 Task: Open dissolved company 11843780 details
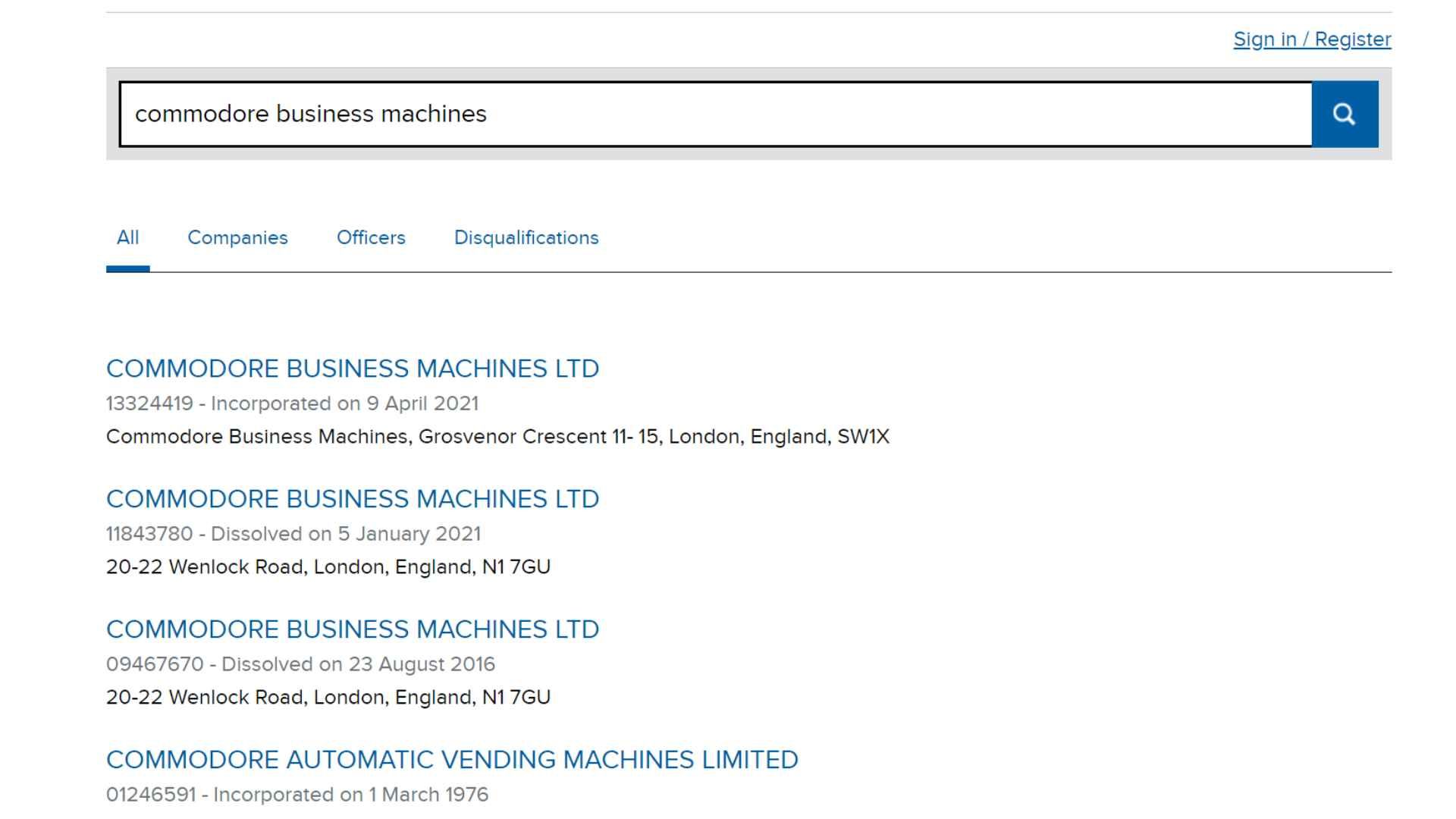pyautogui.click(x=352, y=499)
